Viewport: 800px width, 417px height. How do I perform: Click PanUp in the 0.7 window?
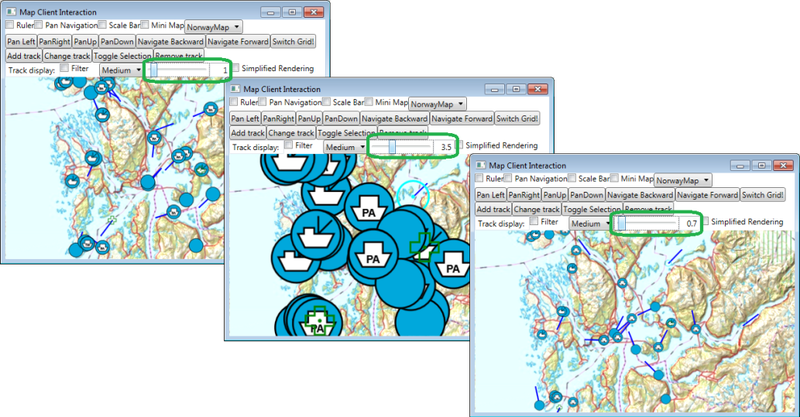[x=554, y=194]
